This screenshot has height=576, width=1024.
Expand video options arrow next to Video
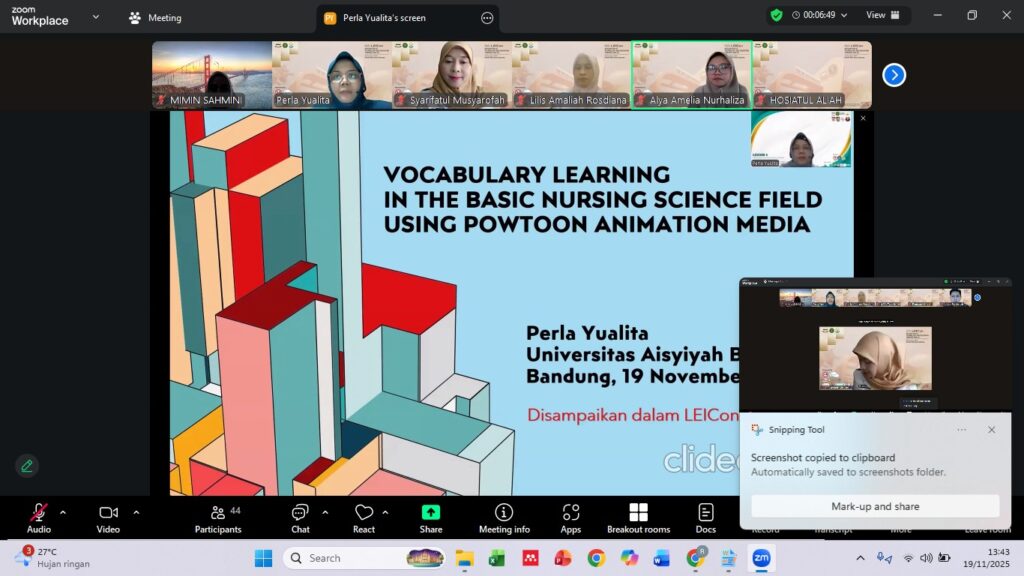coord(136,512)
